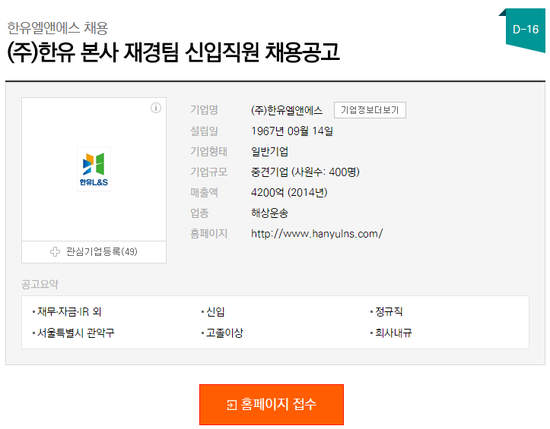The height and width of the screenshot is (429, 550).
Task: Open 기업정보더보기 company details
Action: click(x=370, y=110)
